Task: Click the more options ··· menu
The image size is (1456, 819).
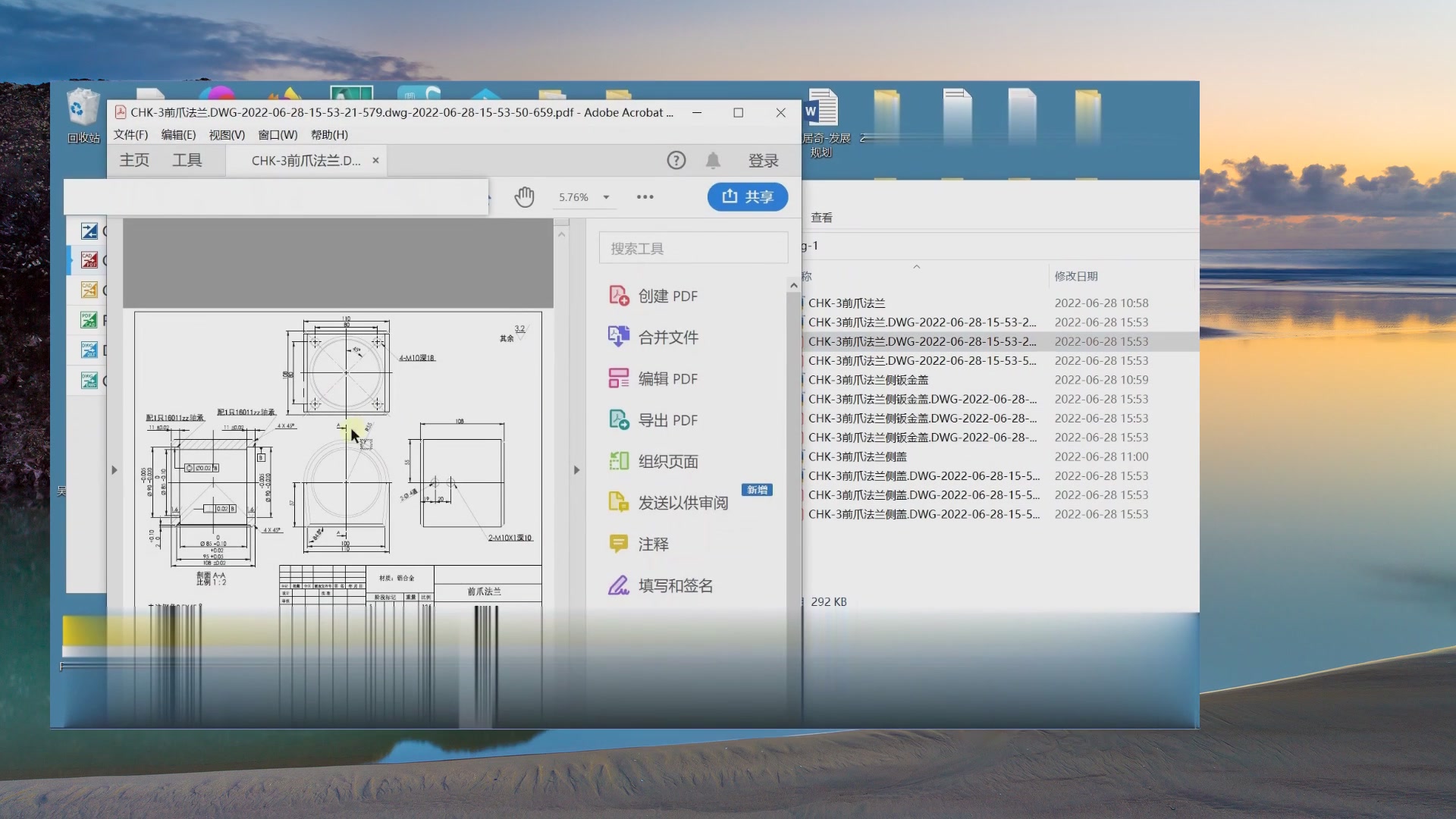Action: click(645, 197)
